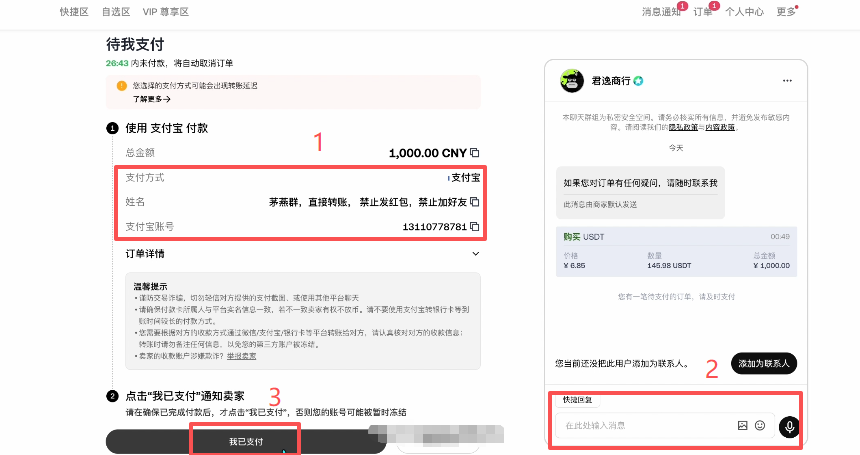Click the 君逸商行 merchant avatar
This screenshot has height=455, width=860.
[x=572, y=81]
